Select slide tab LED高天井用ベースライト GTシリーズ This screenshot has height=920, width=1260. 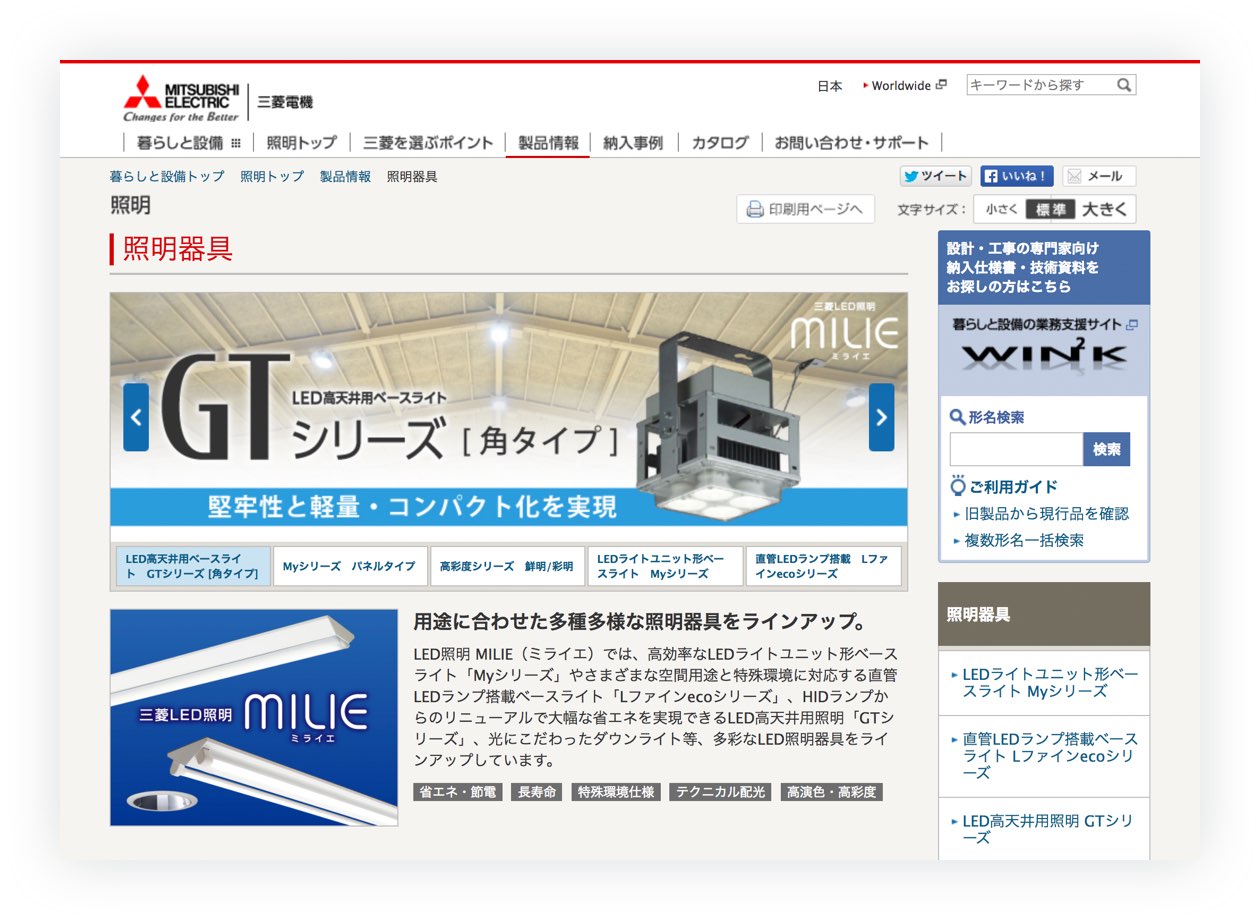point(192,566)
